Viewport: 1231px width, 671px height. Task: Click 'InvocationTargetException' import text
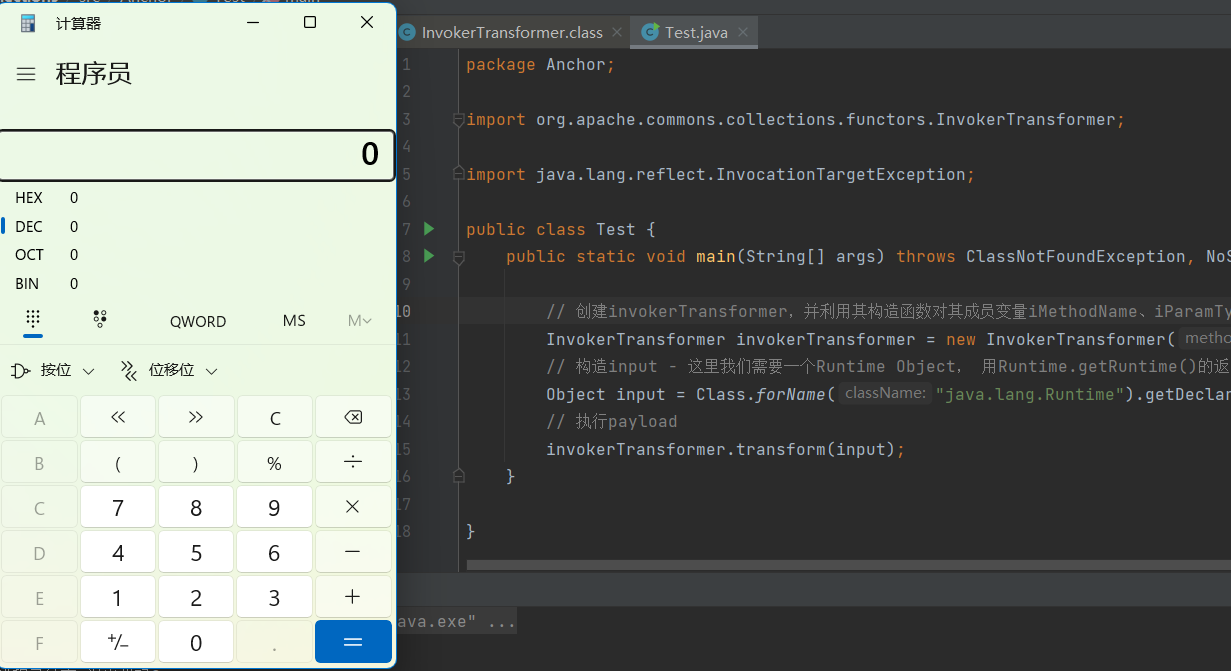point(840,174)
